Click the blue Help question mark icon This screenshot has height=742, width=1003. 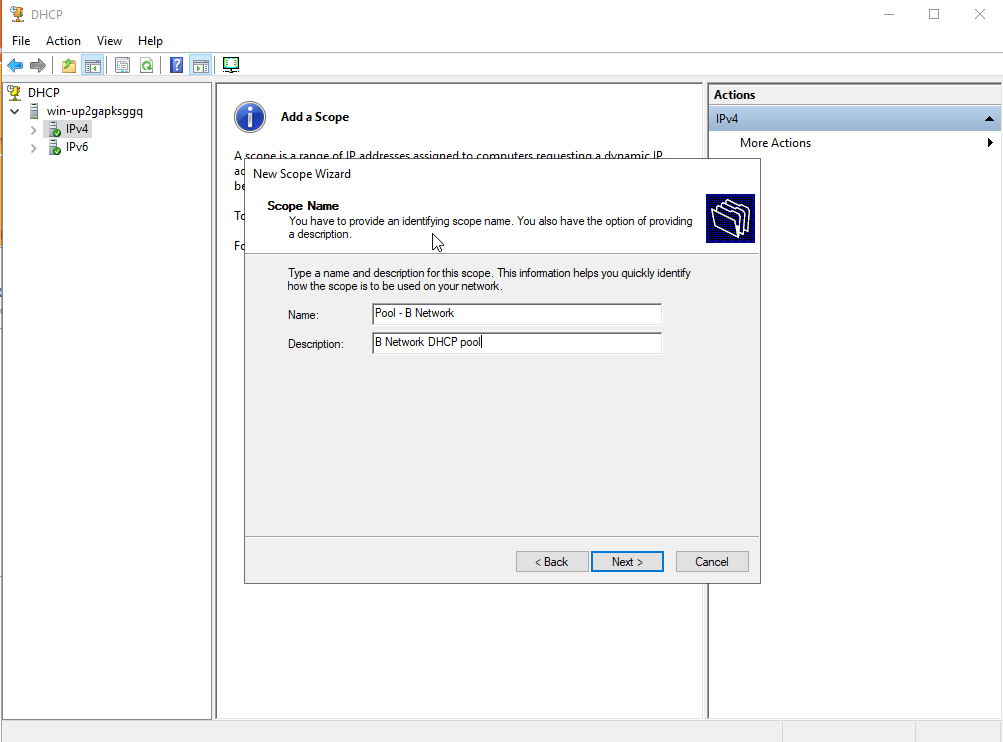(176, 66)
